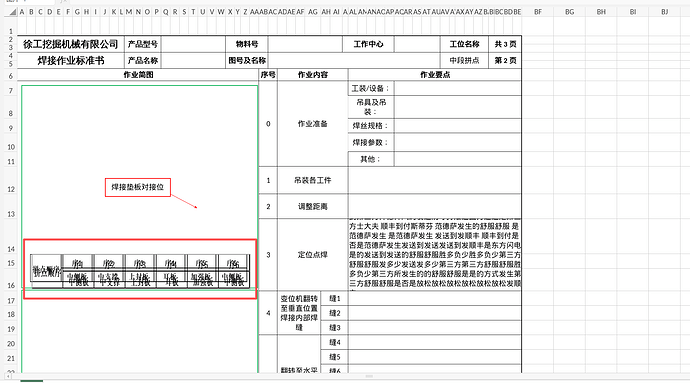Select the 作业准备 cell

pos(313,124)
